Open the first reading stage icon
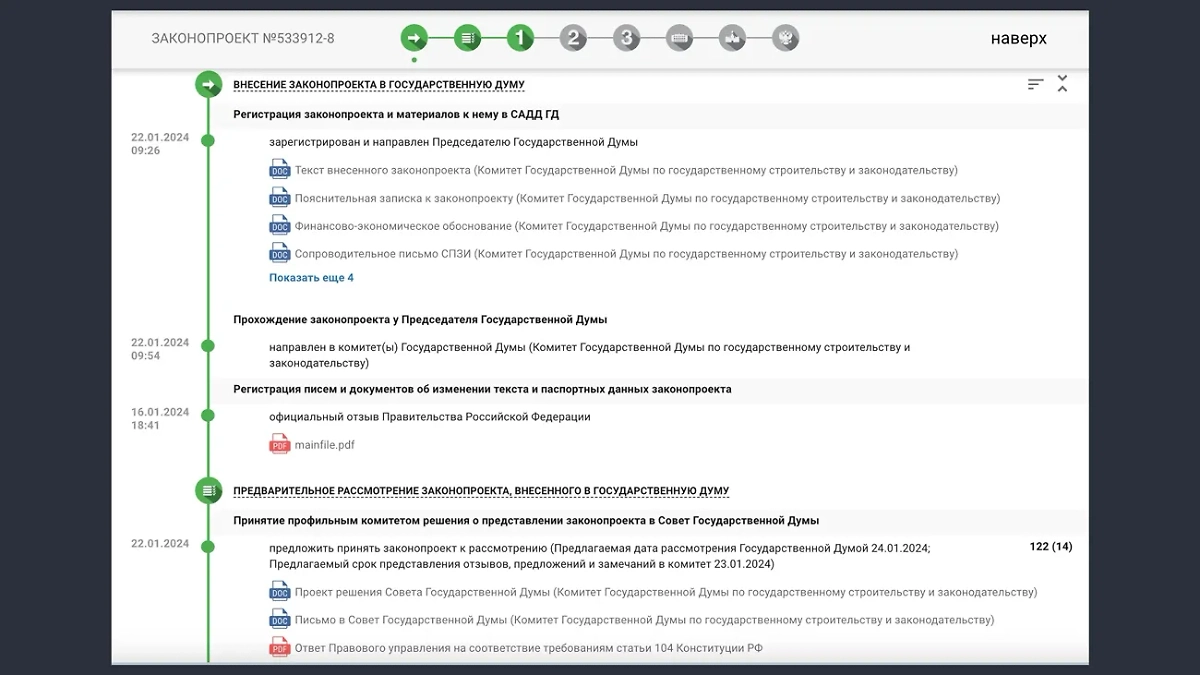The width and height of the screenshot is (1200, 675). (521, 37)
